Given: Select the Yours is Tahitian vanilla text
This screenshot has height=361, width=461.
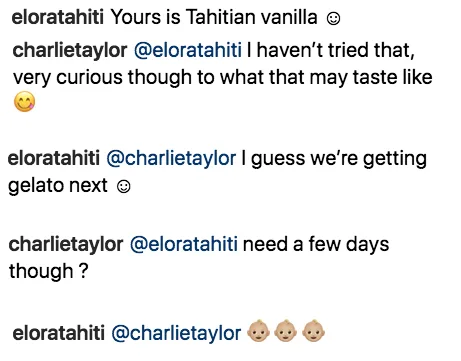Looking at the screenshot, I should pyautogui.click(x=214, y=17).
